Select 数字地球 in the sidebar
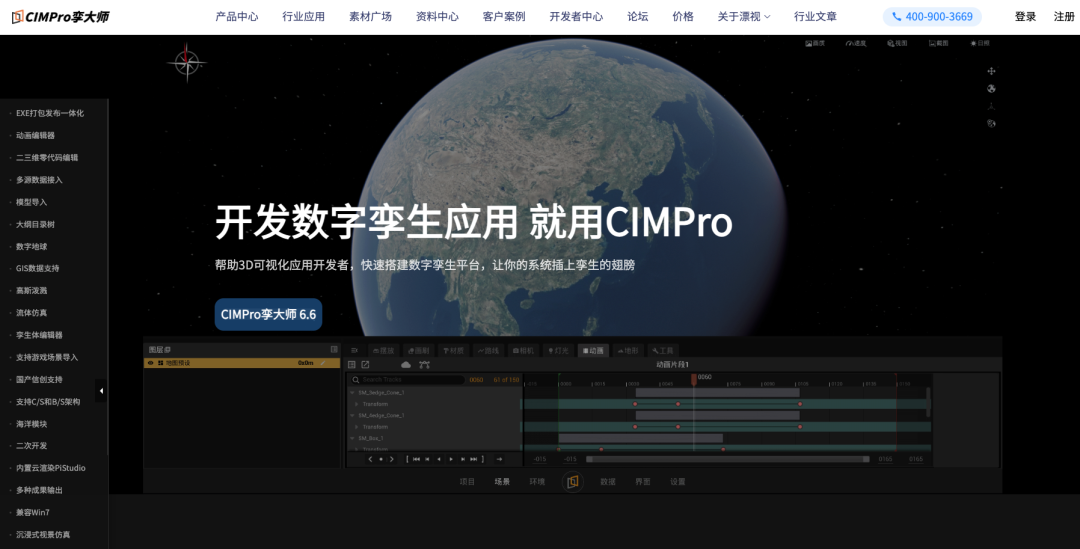The width and height of the screenshot is (1080, 549). pos(32,247)
